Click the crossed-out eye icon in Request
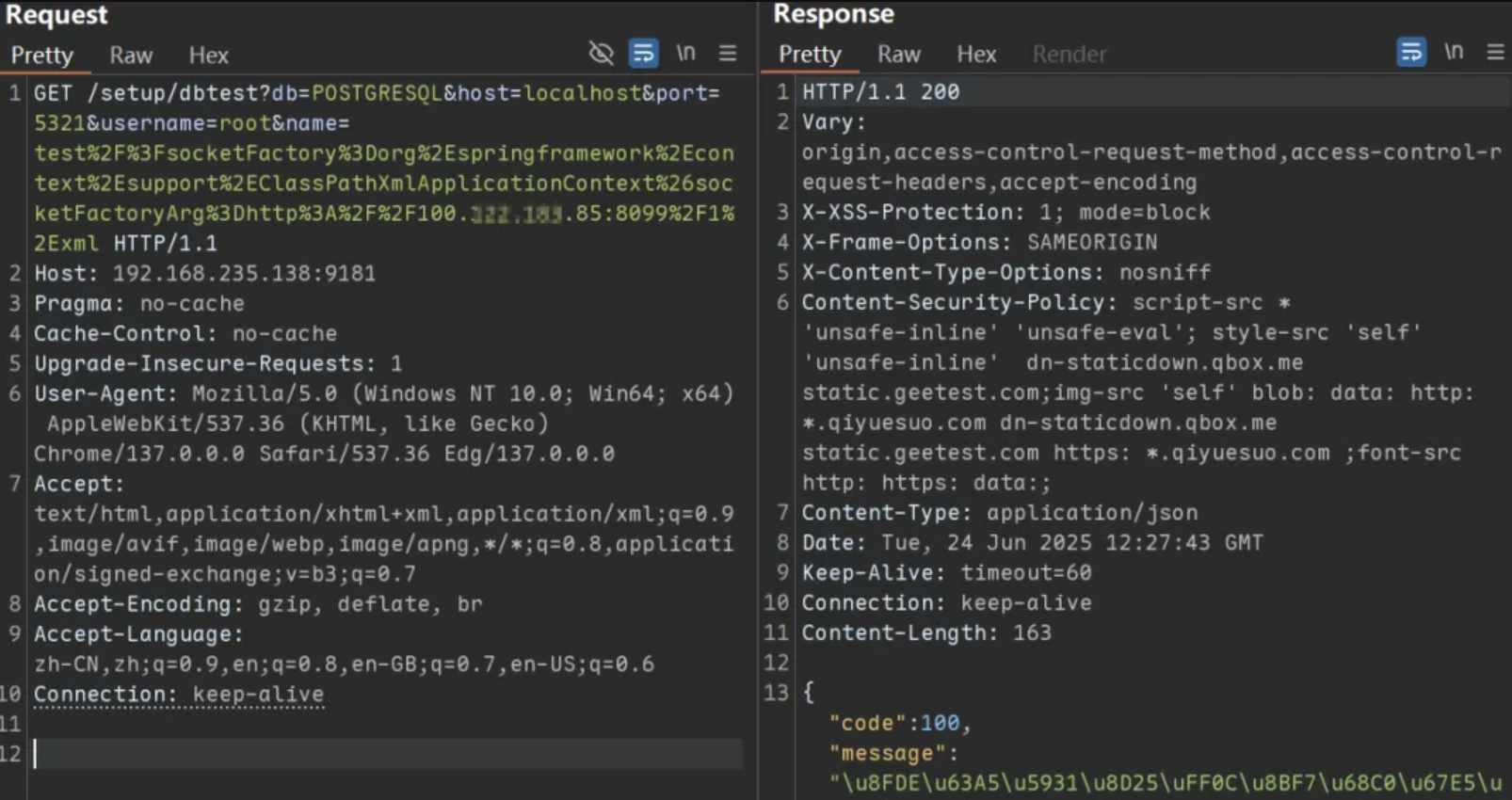 (601, 54)
